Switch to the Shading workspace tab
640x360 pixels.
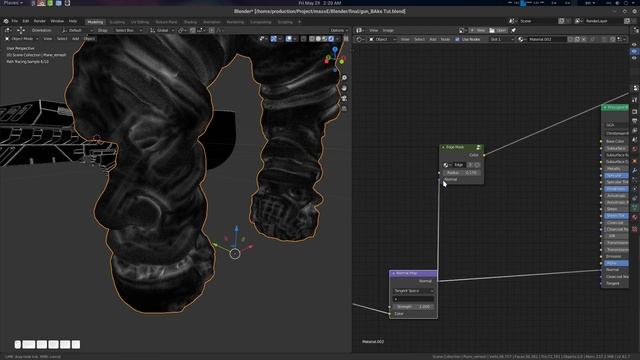[190, 22]
